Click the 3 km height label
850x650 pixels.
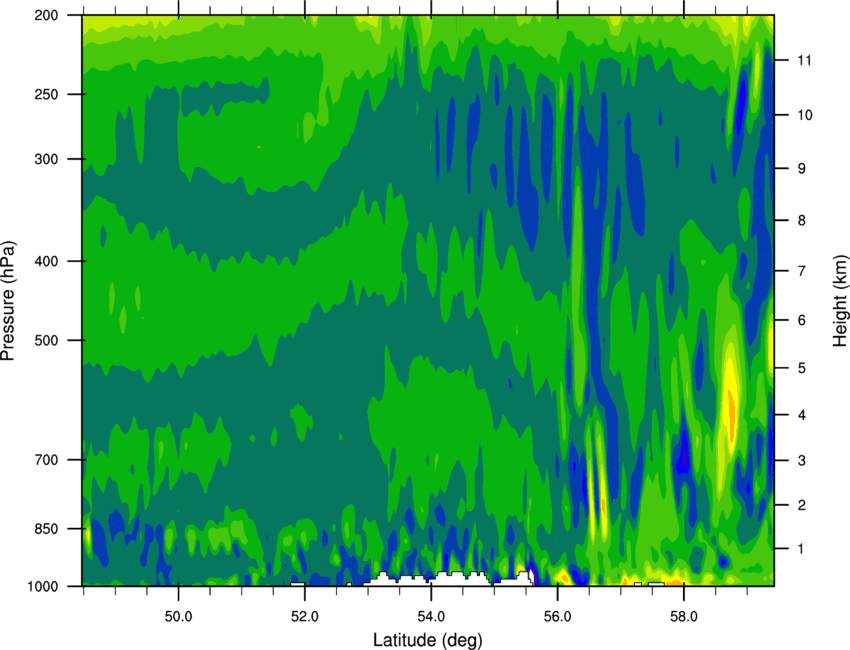pos(801,460)
